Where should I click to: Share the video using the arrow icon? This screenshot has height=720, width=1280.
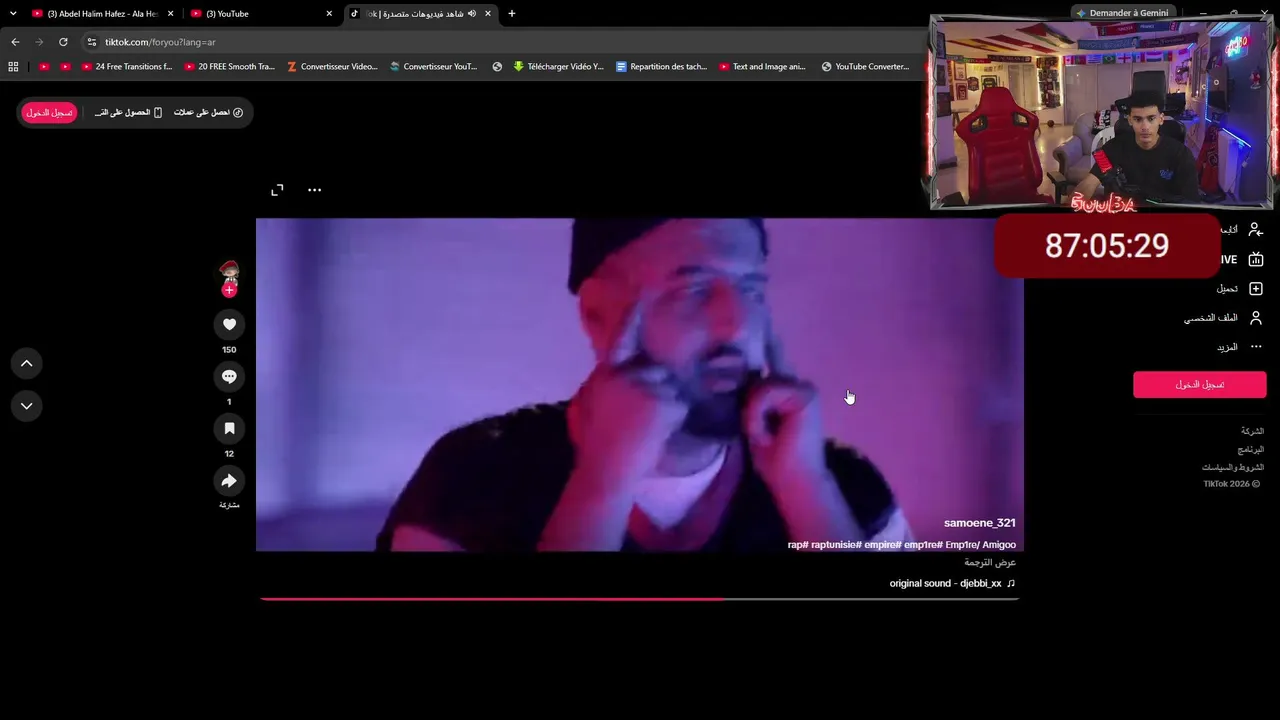(229, 481)
